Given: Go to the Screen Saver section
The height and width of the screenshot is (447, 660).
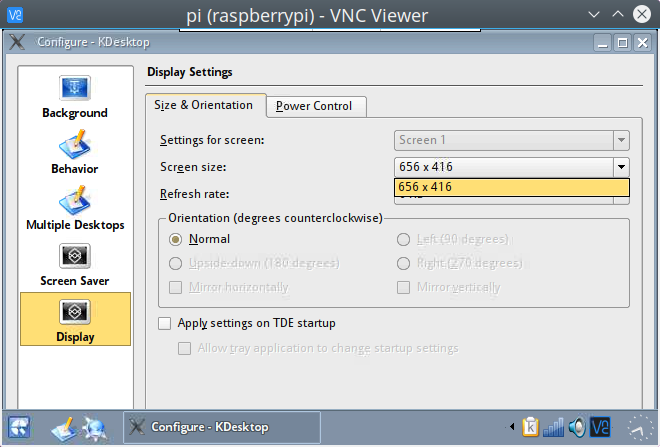Looking at the screenshot, I should pyautogui.click(x=75, y=265).
